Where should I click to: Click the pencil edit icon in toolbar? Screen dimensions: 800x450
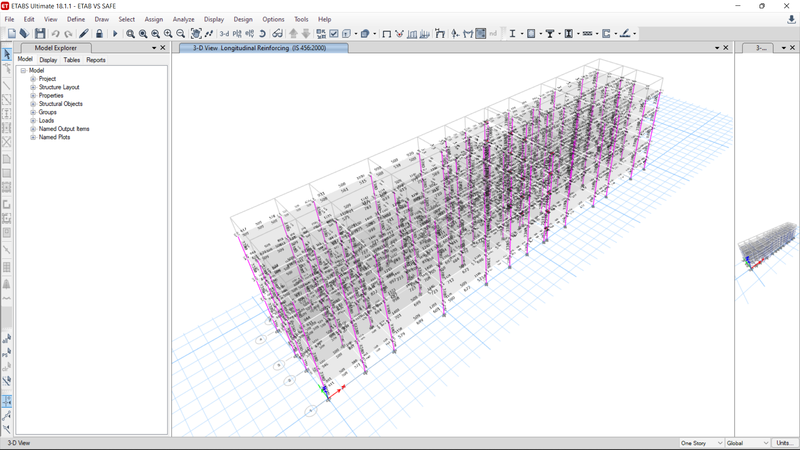[x=84, y=34]
